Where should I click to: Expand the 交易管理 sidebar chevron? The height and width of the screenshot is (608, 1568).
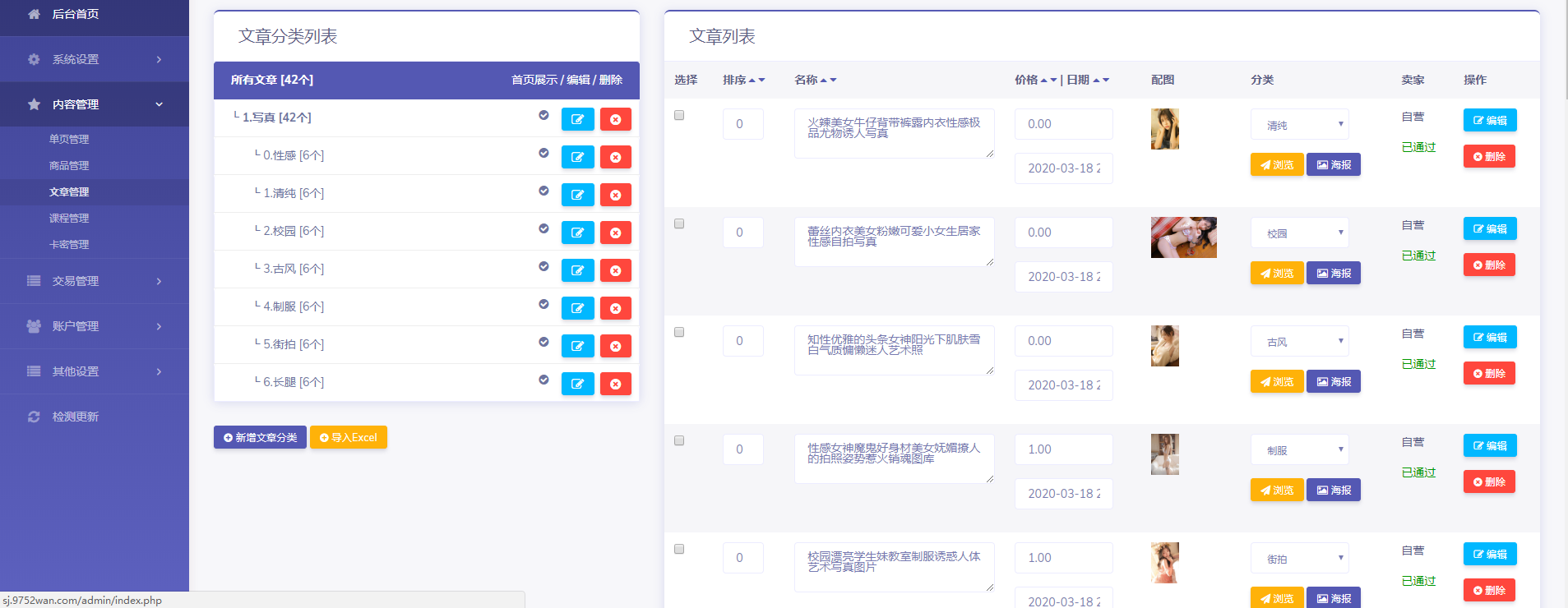tap(160, 281)
